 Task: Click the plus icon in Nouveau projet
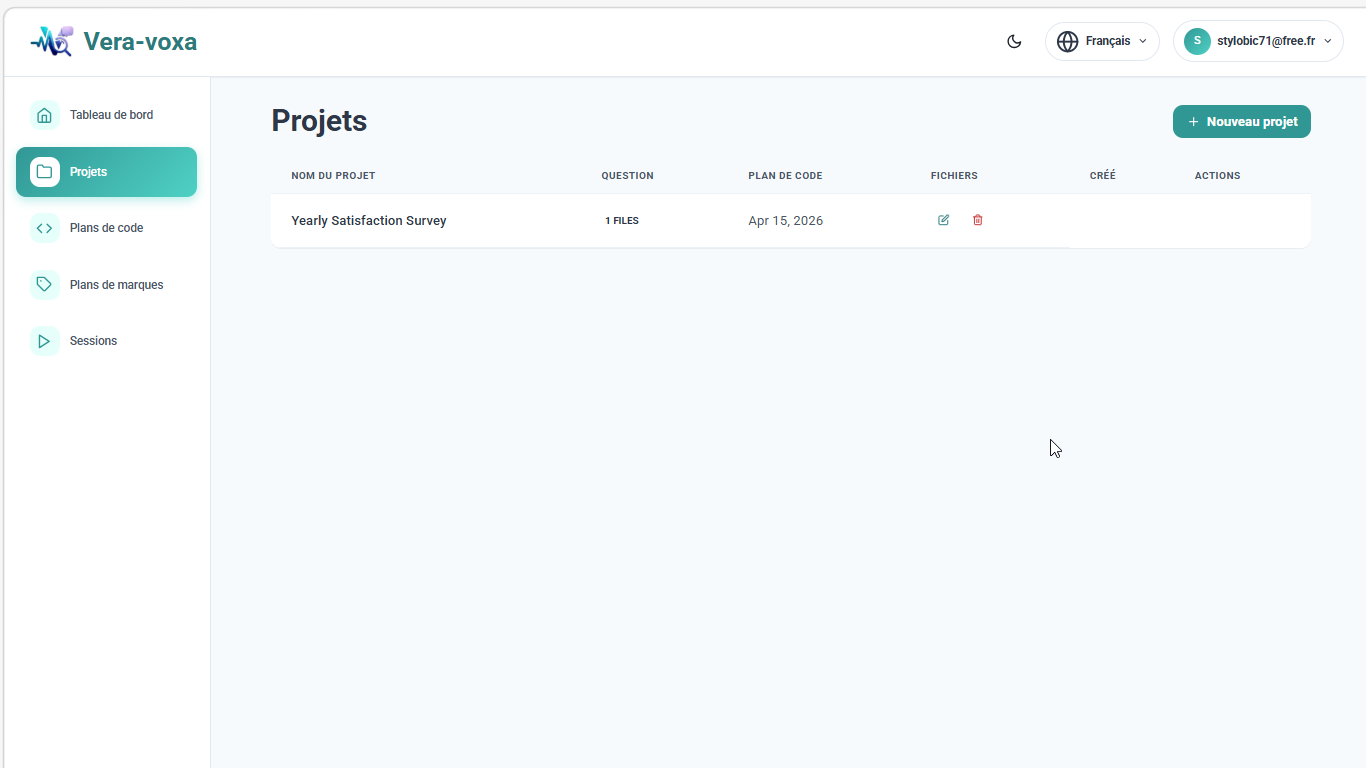pyautogui.click(x=1193, y=122)
